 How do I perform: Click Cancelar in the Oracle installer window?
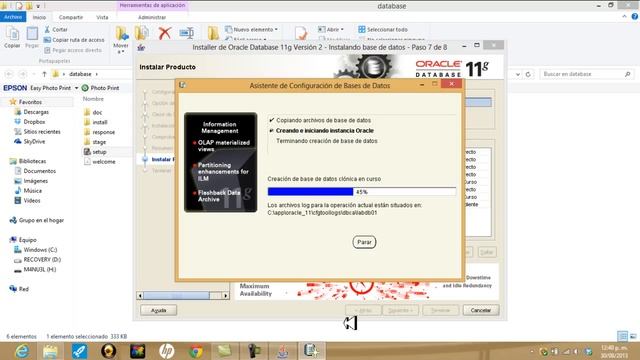tap(480, 310)
